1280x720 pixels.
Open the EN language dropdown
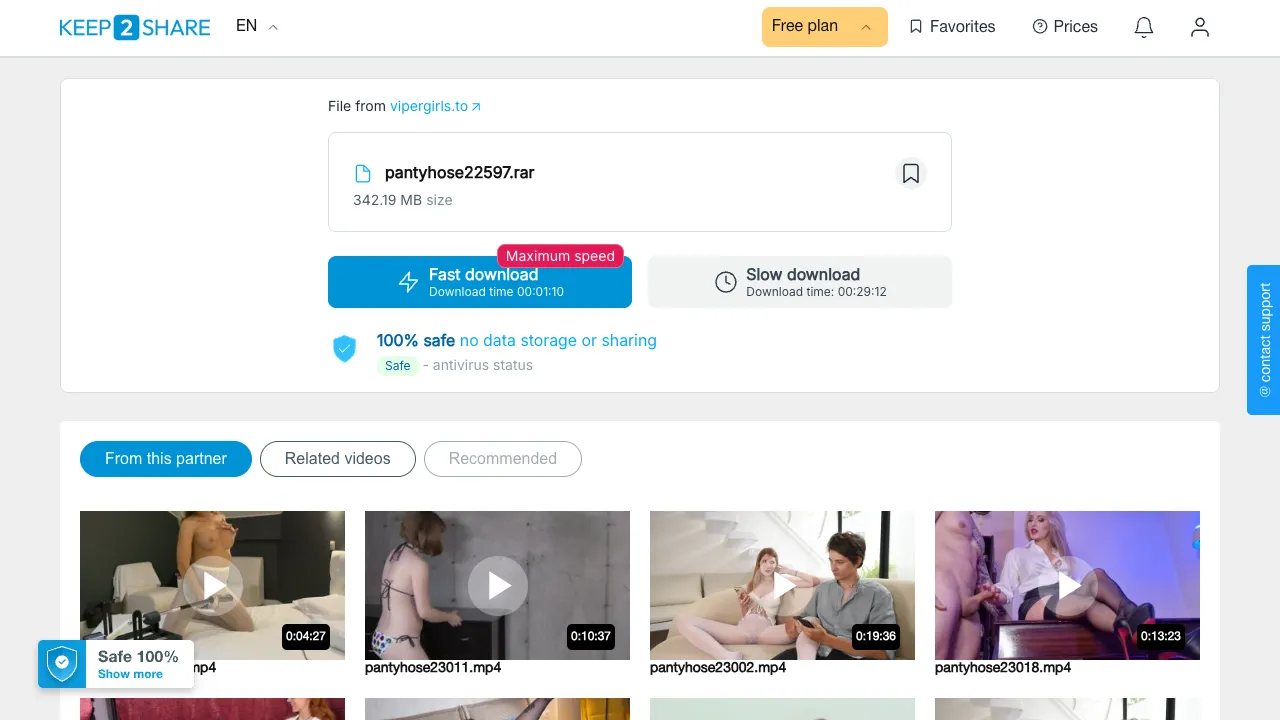coord(257,26)
